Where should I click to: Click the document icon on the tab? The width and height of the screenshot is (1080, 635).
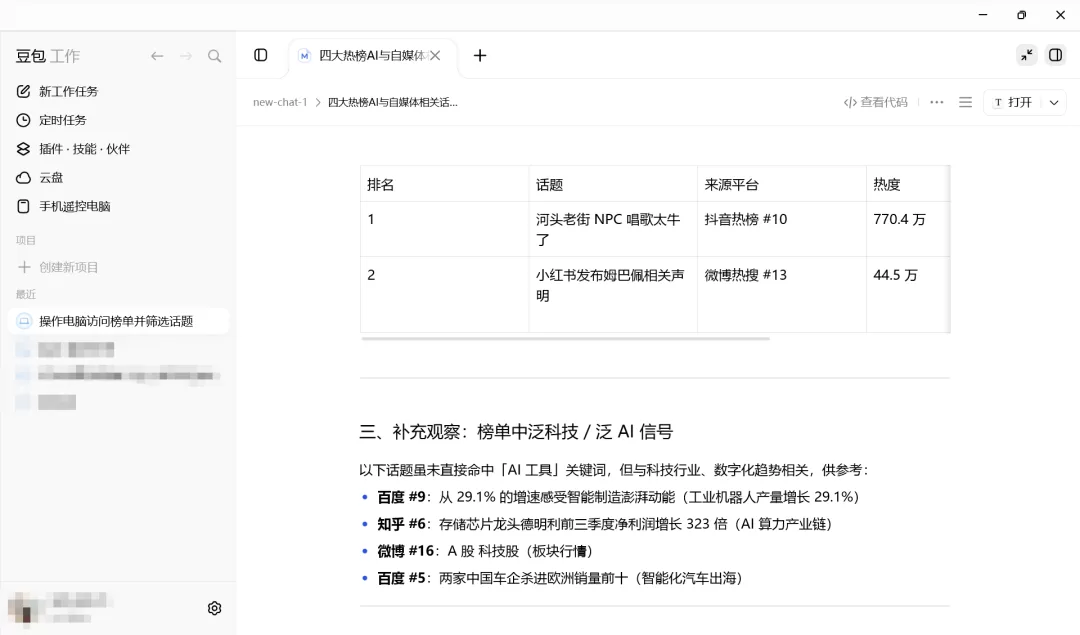pyautogui.click(x=304, y=56)
